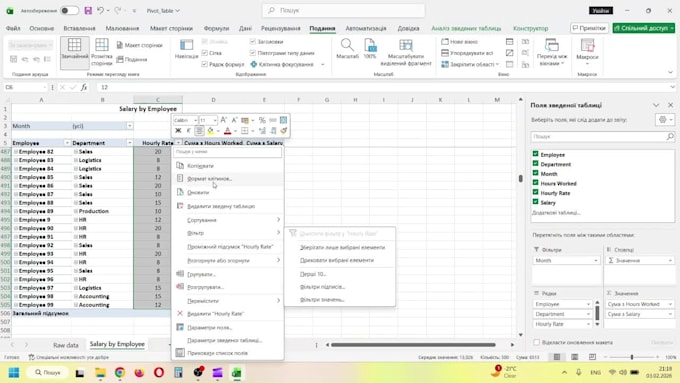Toggle Bold in the mini toolbar
Screen dimensions: 680x383
click(178, 131)
